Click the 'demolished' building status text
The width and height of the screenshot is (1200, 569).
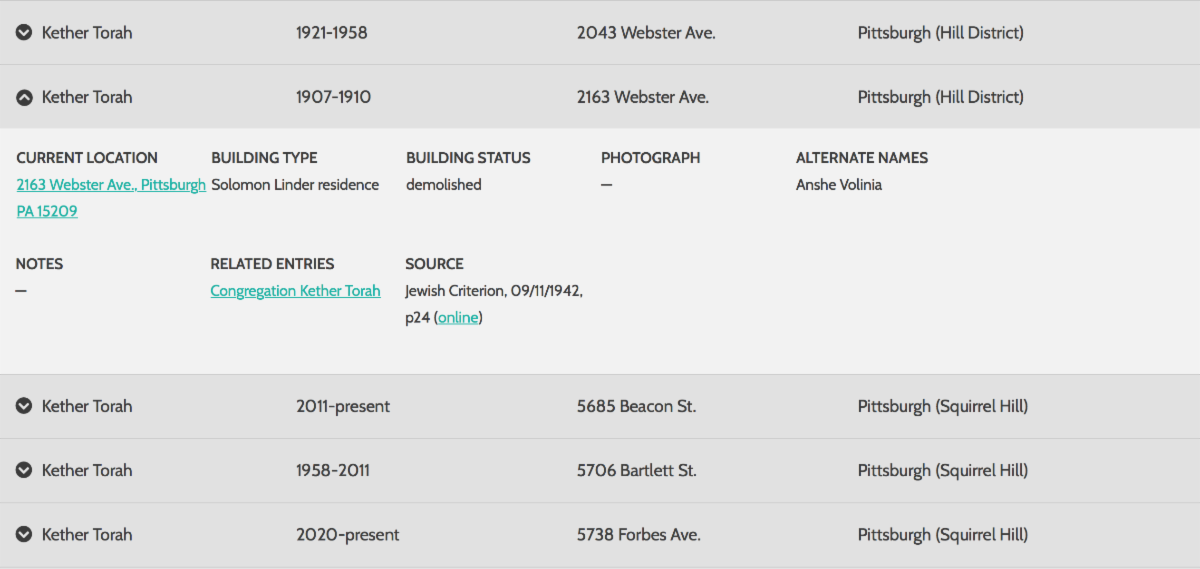point(443,185)
